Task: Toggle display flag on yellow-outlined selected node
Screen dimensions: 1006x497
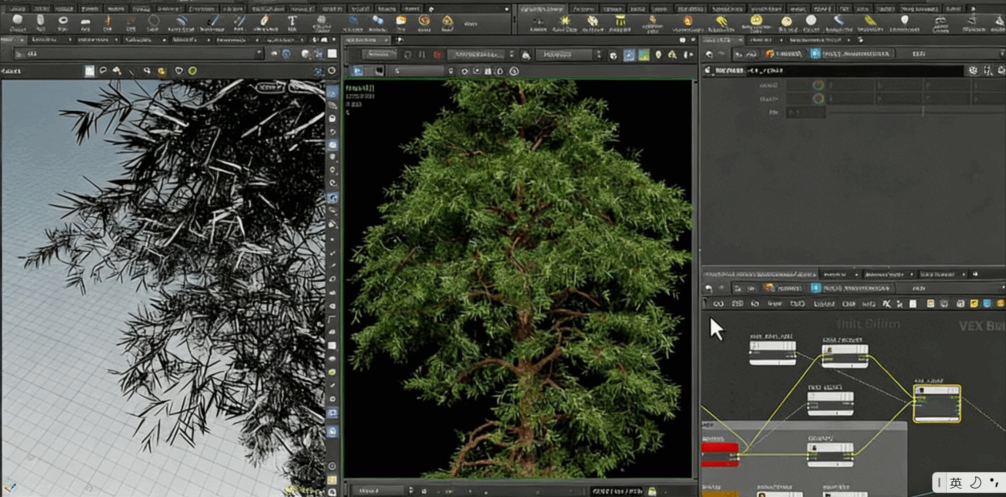Action: pyautogui.click(x=955, y=390)
